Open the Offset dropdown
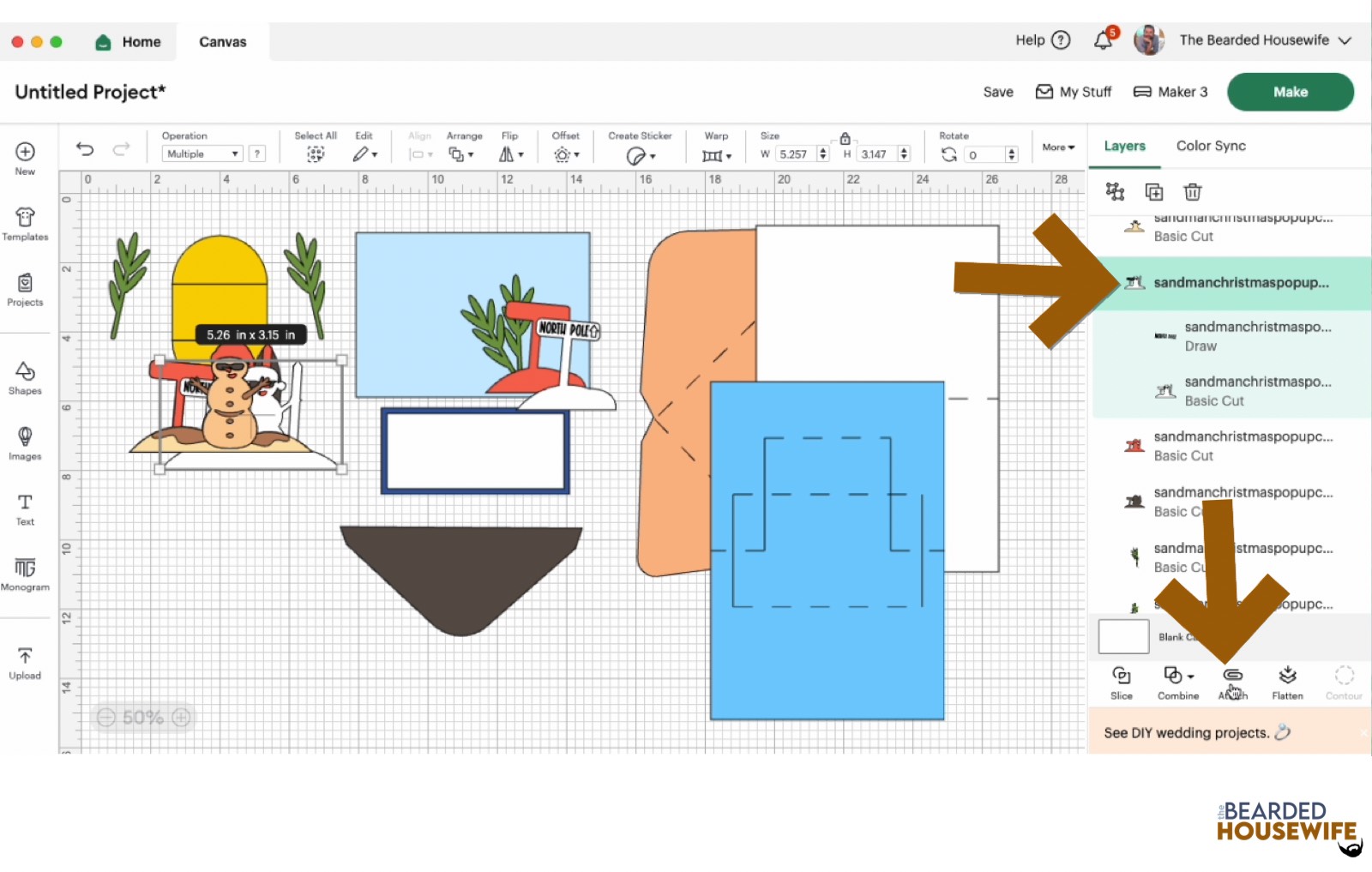The height and width of the screenshot is (872, 1372). (566, 154)
